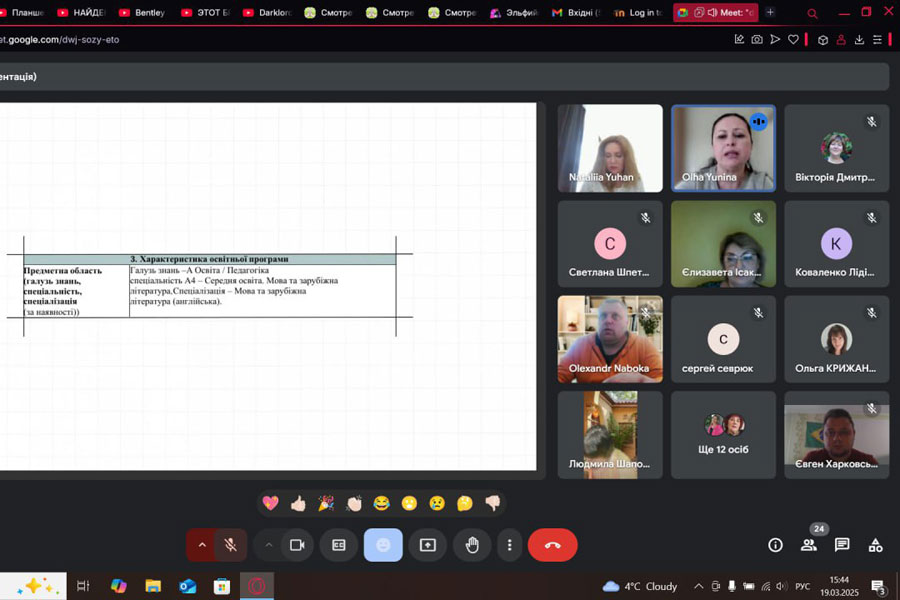
Task: Switch to the Bentley browser tab
Action: [x=143, y=13]
